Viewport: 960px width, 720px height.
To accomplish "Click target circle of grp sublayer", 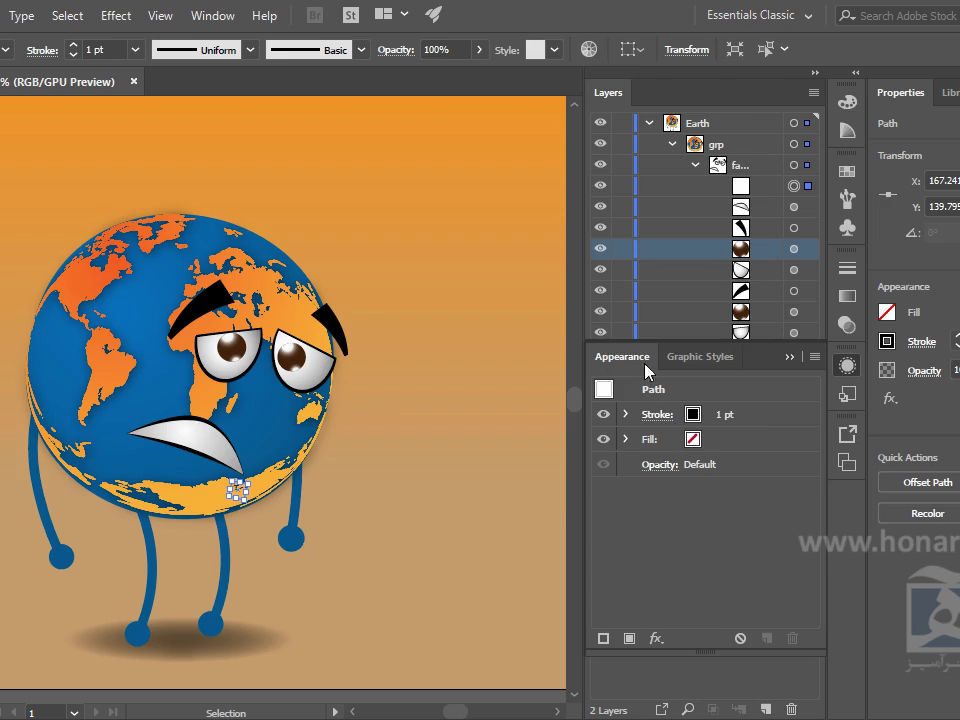I will pos(793,144).
